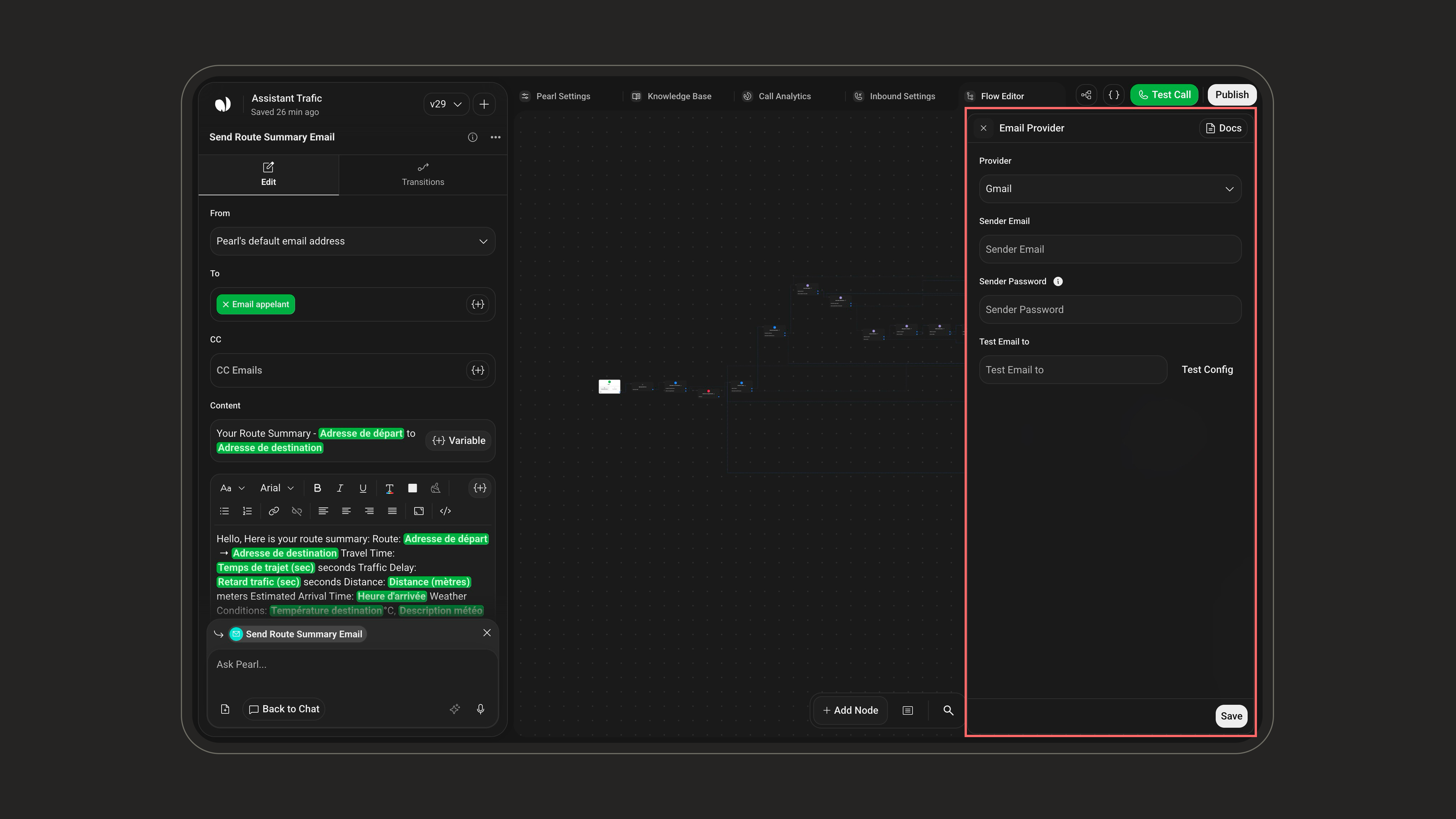The height and width of the screenshot is (819, 1456).
Task: Toggle bold formatting in the email editor
Action: [x=317, y=488]
